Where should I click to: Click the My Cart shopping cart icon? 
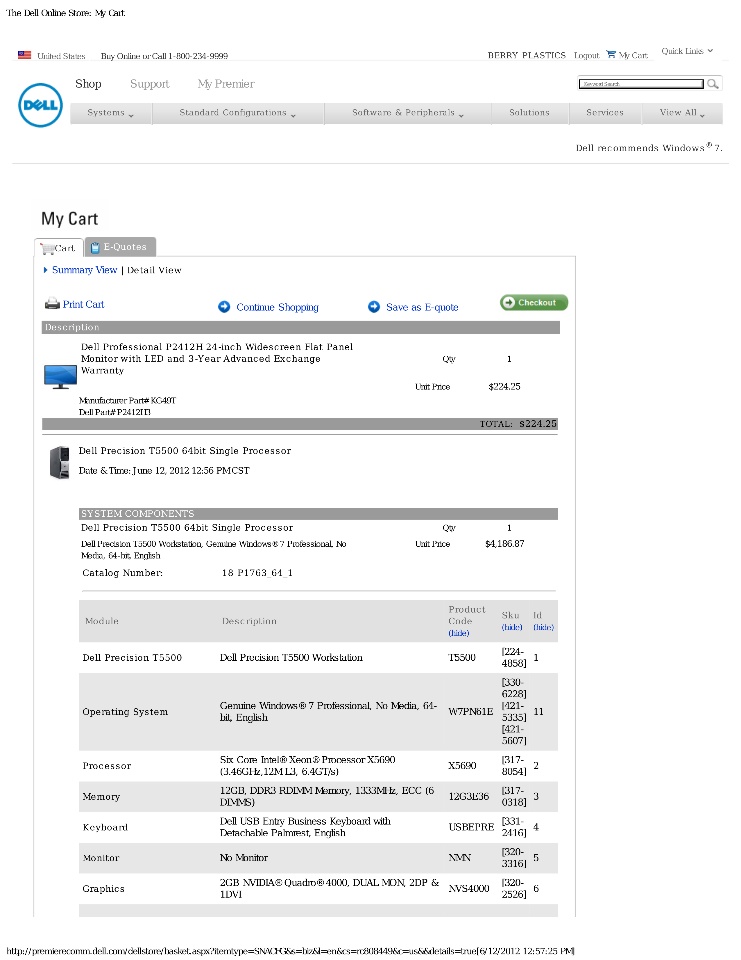(x=611, y=54)
